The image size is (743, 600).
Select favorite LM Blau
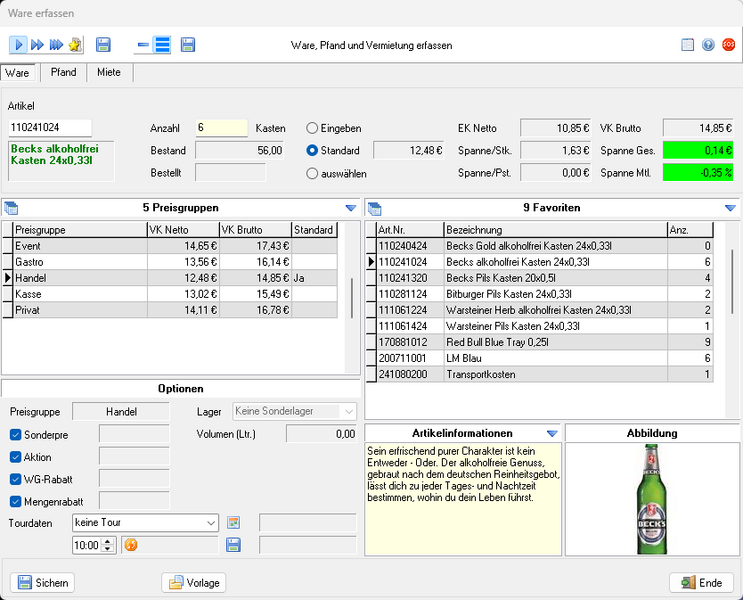pos(540,358)
